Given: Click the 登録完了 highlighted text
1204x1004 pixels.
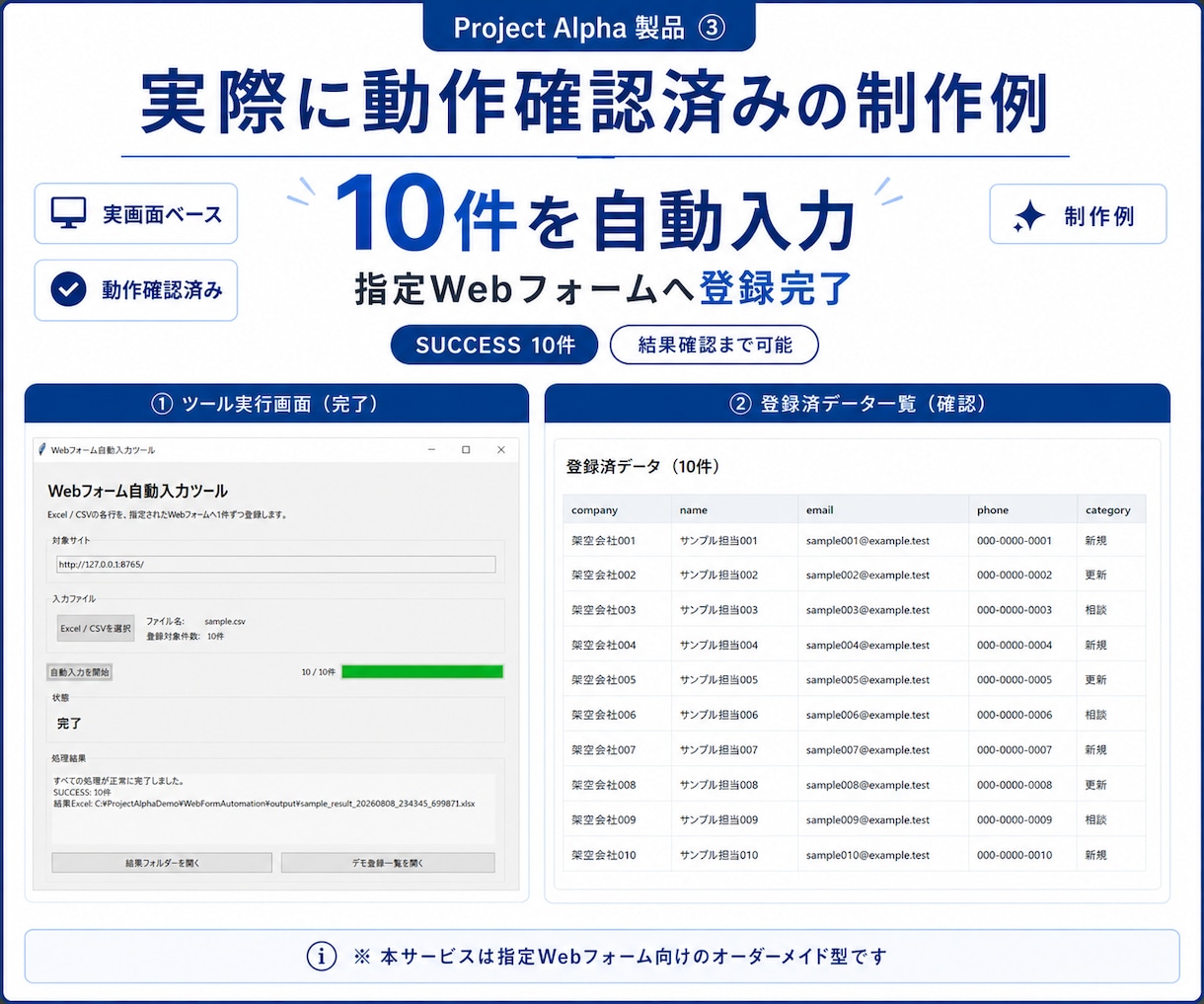Looking at the screenshot, I should pos(776,288).
